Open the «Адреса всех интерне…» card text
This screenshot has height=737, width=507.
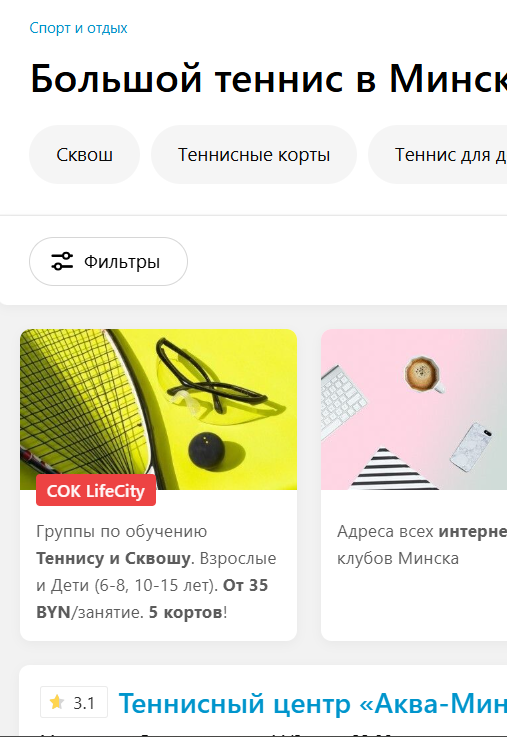coord(422,545)
